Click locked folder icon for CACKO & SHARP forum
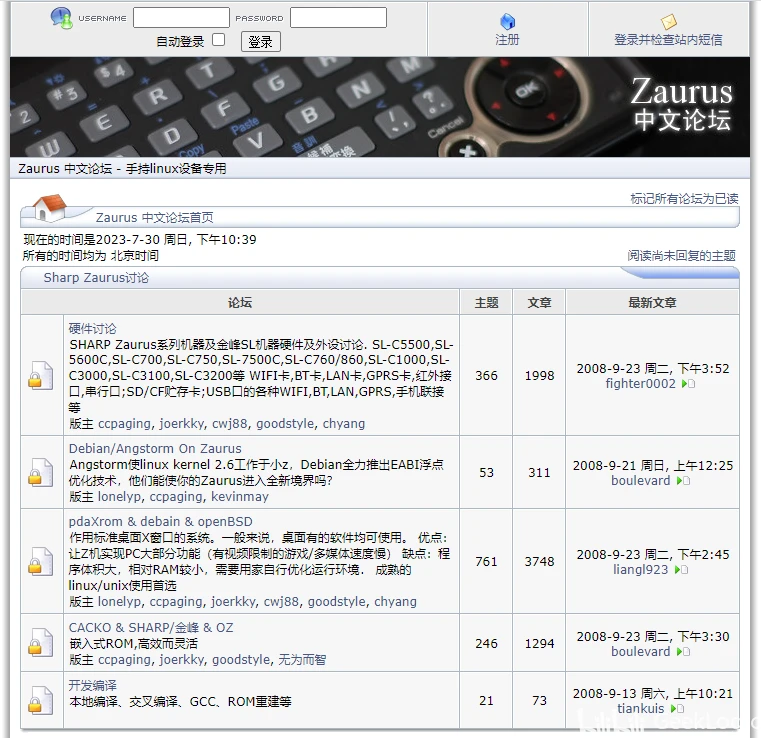 41,642
